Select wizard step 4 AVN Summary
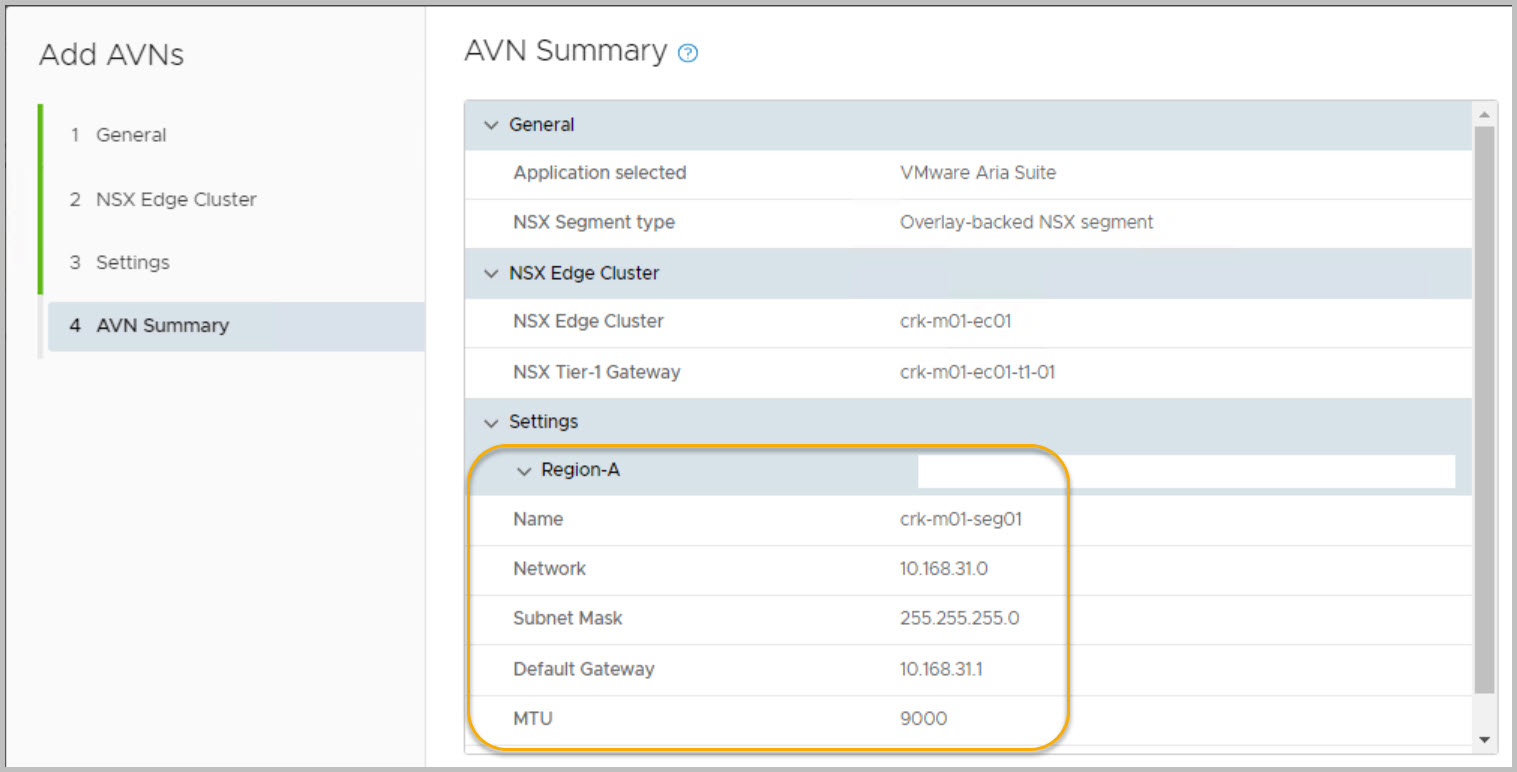Image resolution: width=1517 pixels, height=772 pixels. (162, 326)
